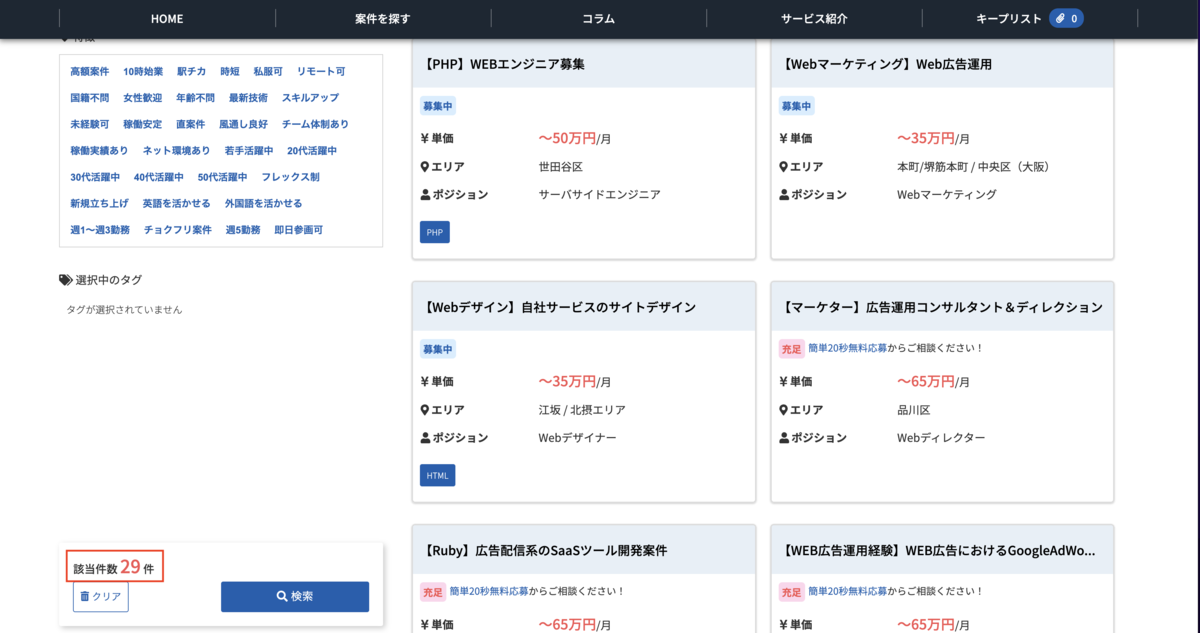Viewport: 1200px width, 633px height.
Task: Click the 該当件数 29 件 result count
Action: pos(114,567)
